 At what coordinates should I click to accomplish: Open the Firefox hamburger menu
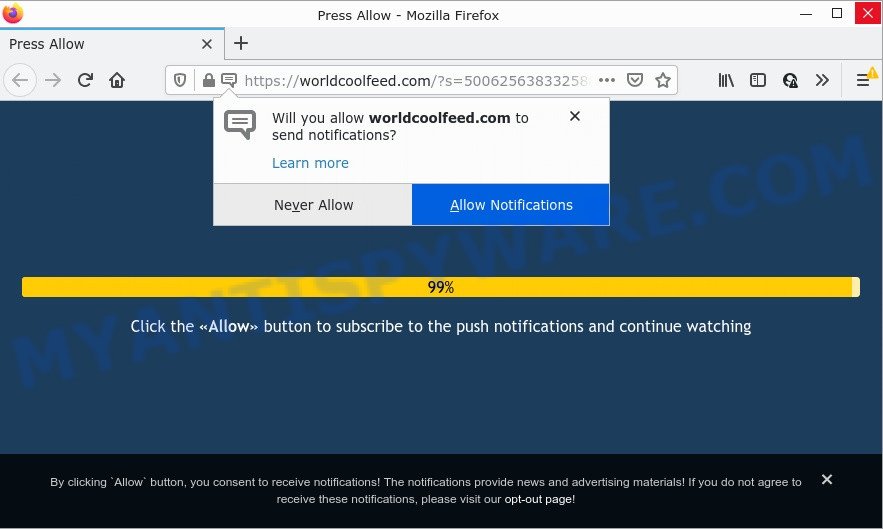[x=863, y=81]
